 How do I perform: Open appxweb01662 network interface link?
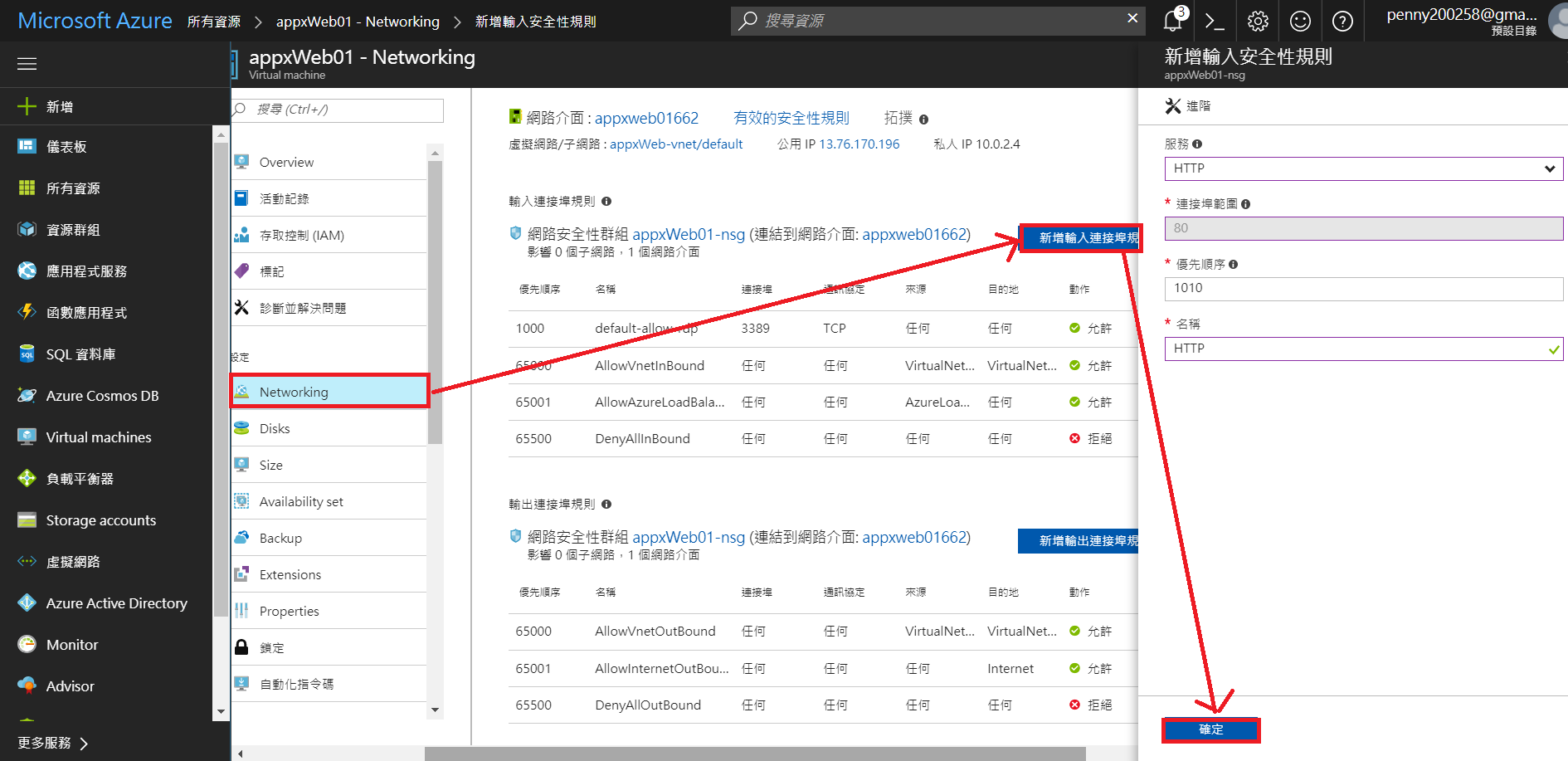(646, 119)
